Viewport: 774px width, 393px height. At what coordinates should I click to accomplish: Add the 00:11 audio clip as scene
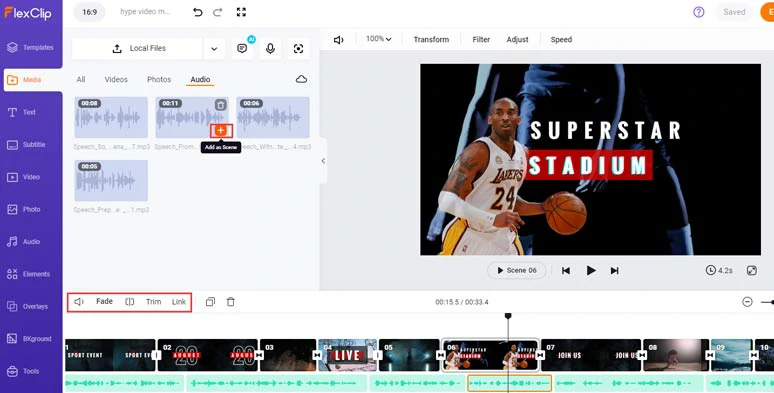[x=221, y=130]
